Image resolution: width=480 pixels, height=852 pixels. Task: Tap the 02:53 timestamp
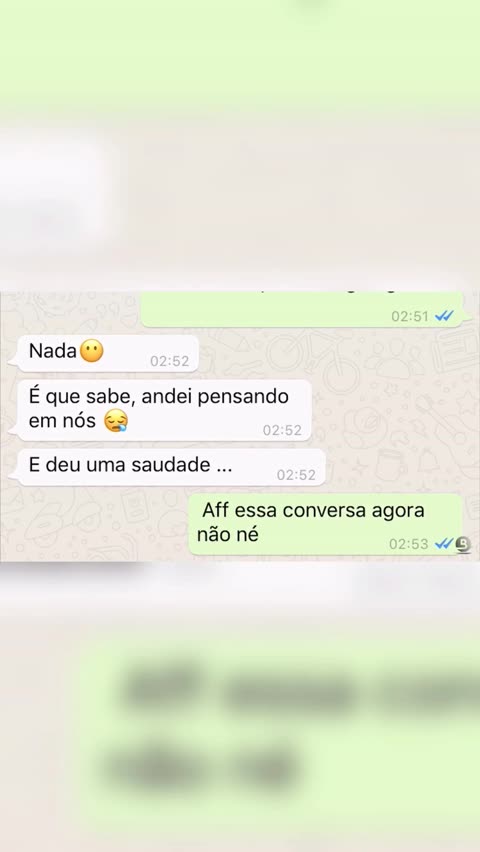(x=409, y=544)
